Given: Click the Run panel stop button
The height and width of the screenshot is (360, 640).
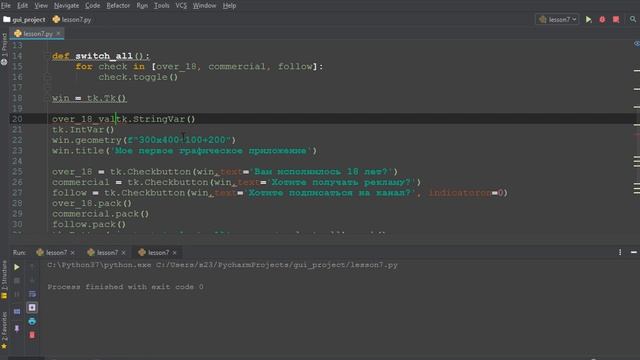Looking at the screenshot, I should pos(17,281).
